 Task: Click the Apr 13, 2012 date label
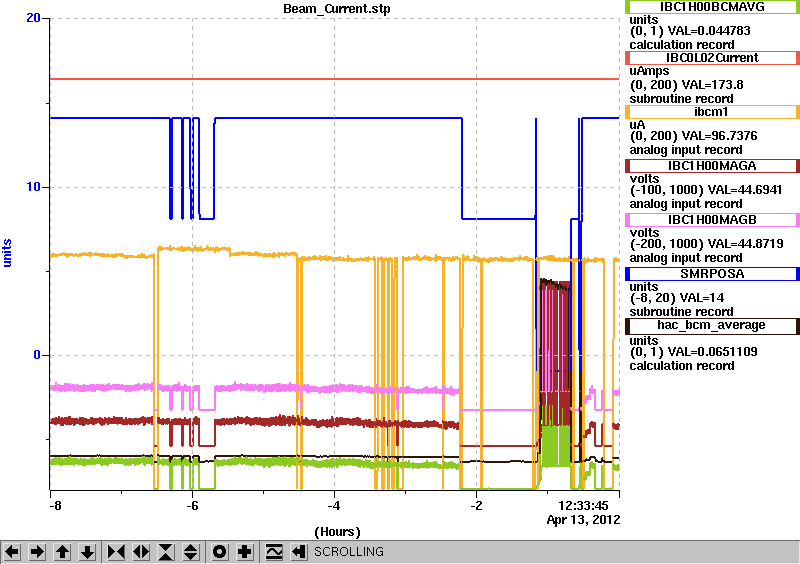[x=584, y=520]
